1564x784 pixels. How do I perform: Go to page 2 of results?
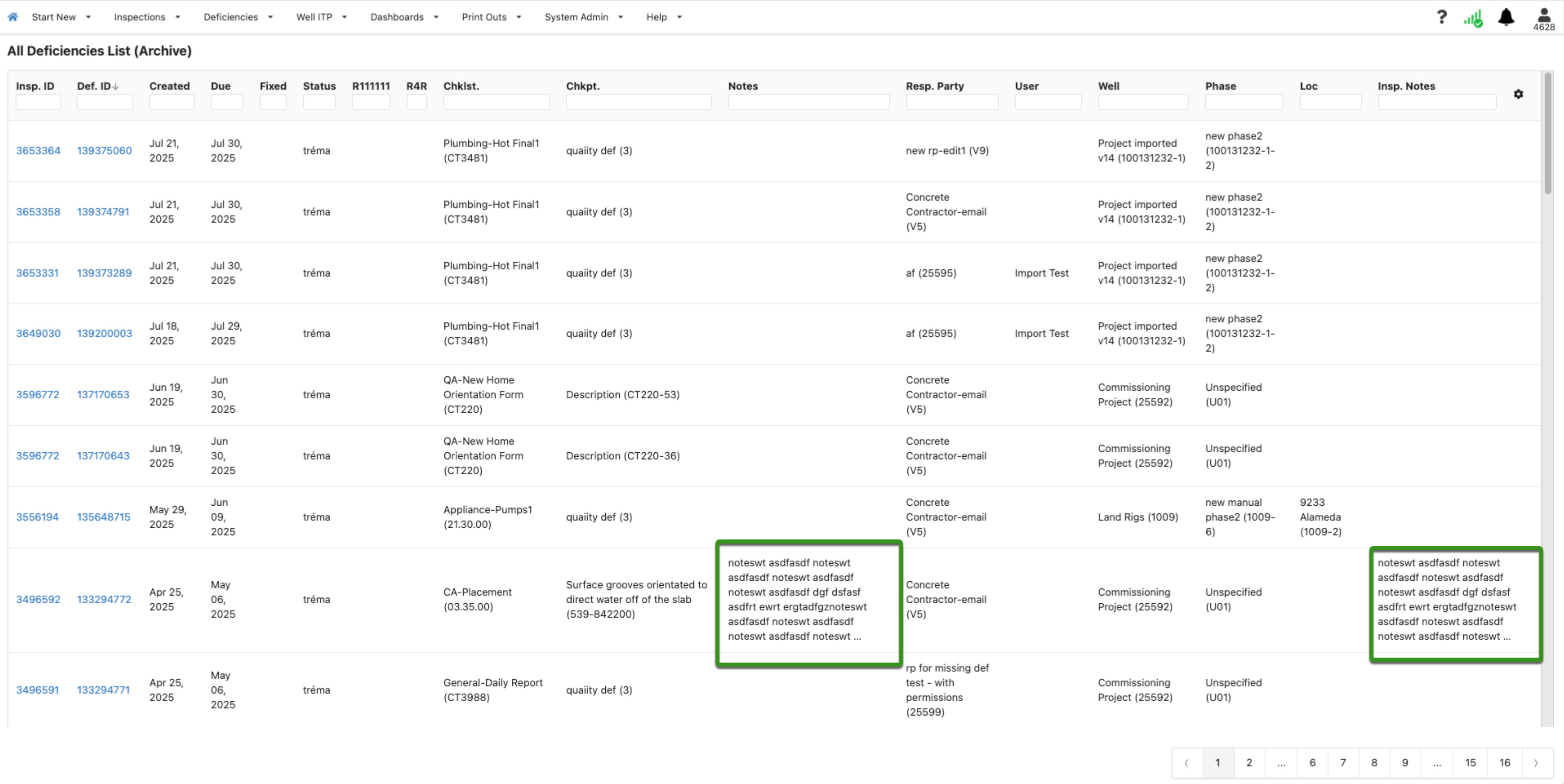coord(1249,763)
